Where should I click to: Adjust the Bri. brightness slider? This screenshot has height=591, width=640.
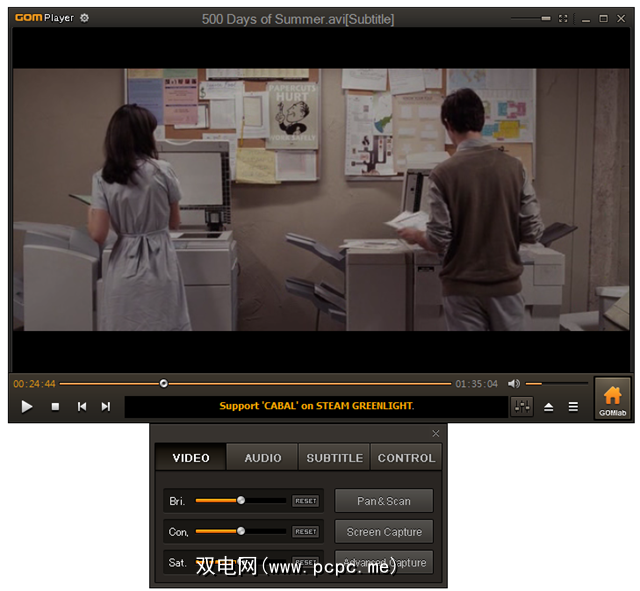(241, 500)
